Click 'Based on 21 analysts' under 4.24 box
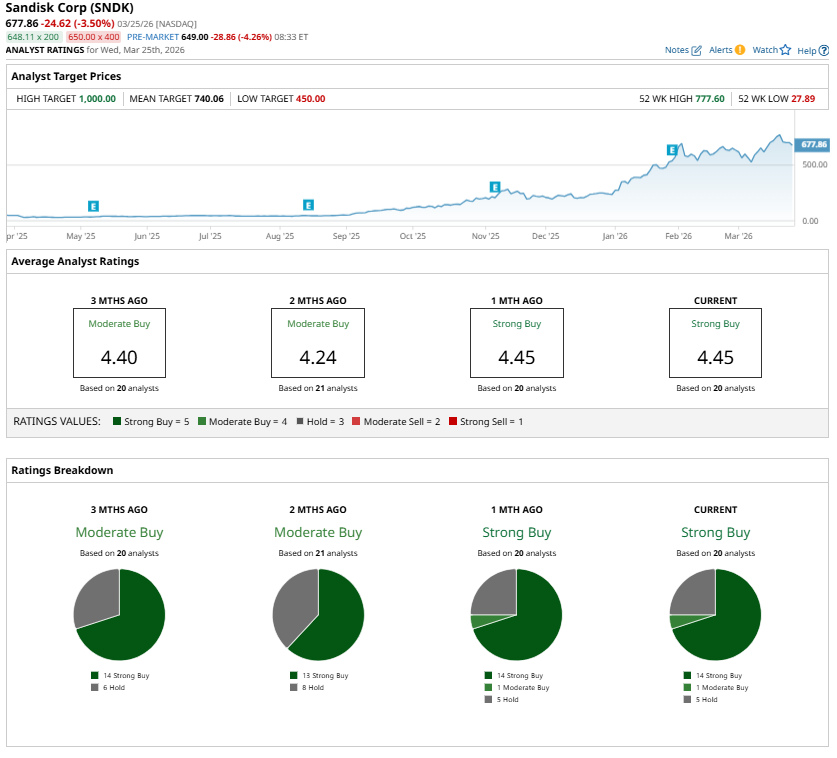This screenshot has height=758, width=837. point(318,388)
